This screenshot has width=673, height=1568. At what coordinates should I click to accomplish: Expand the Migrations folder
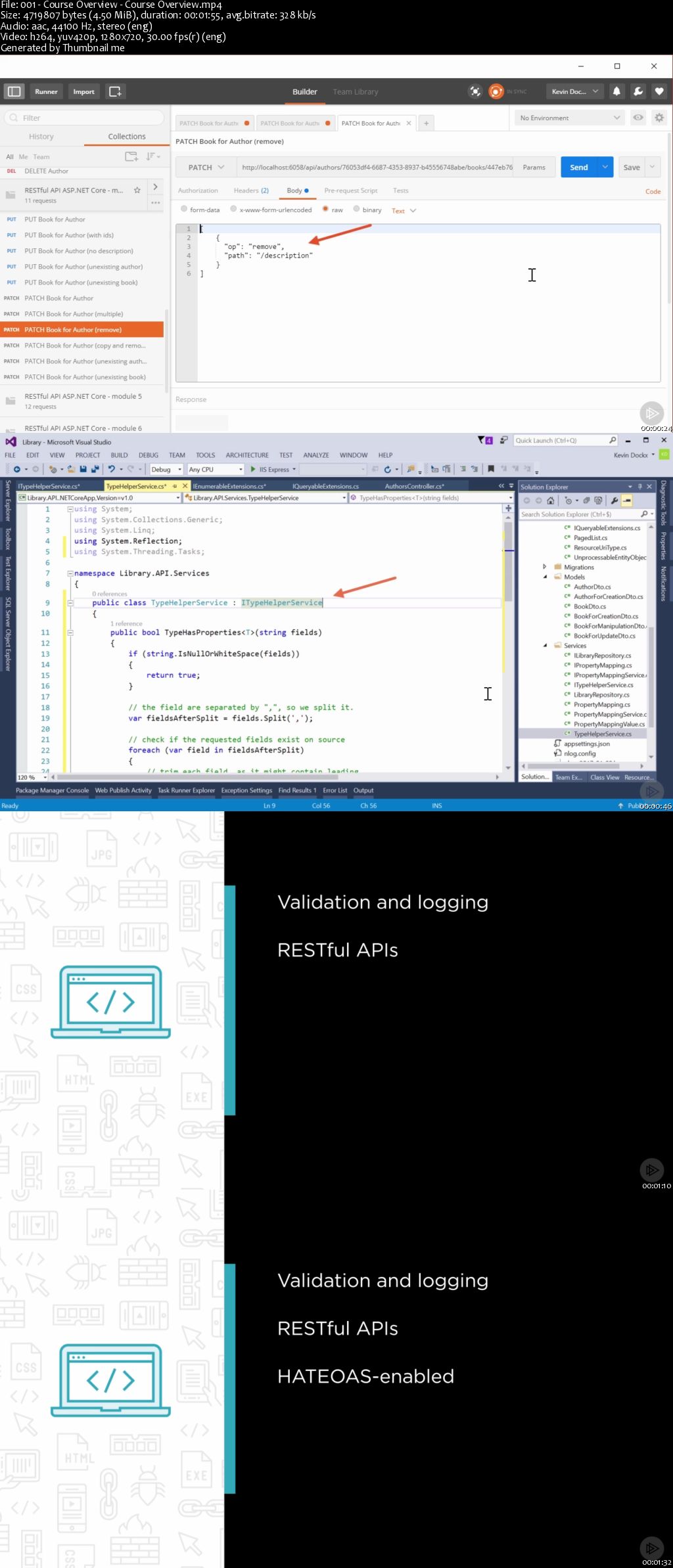(x=544, y=567)
